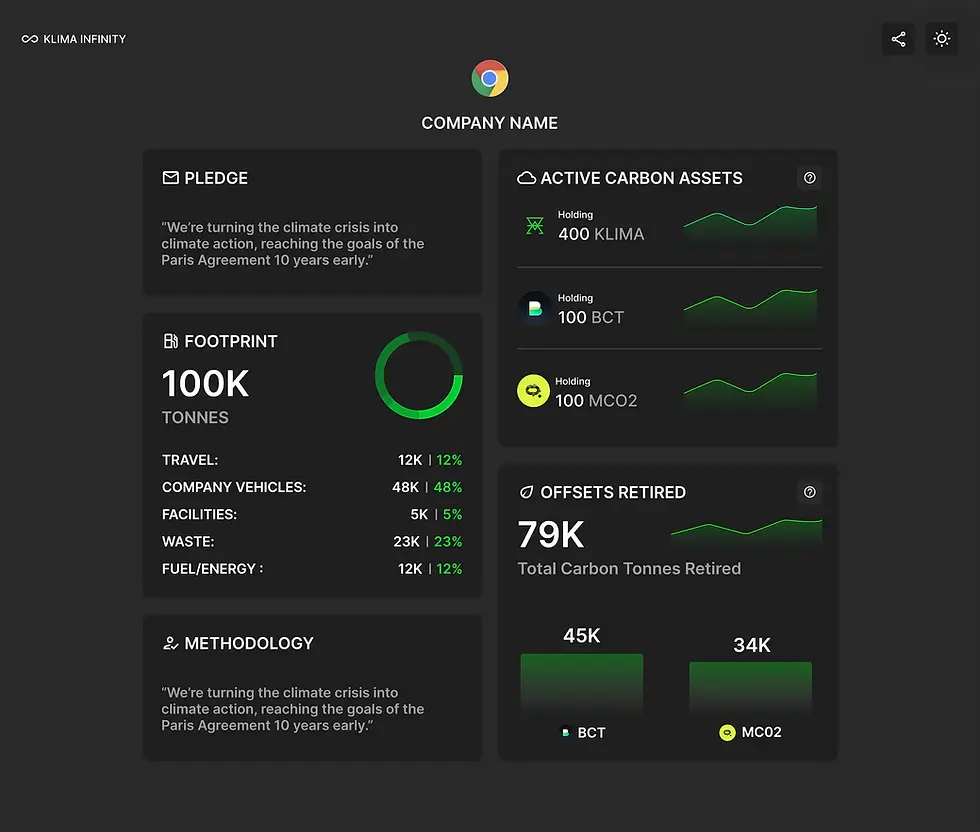Click the 400 KLIMA holding amount
The width and height of the screenshot is (980, 832).
[x=601, y=234]
